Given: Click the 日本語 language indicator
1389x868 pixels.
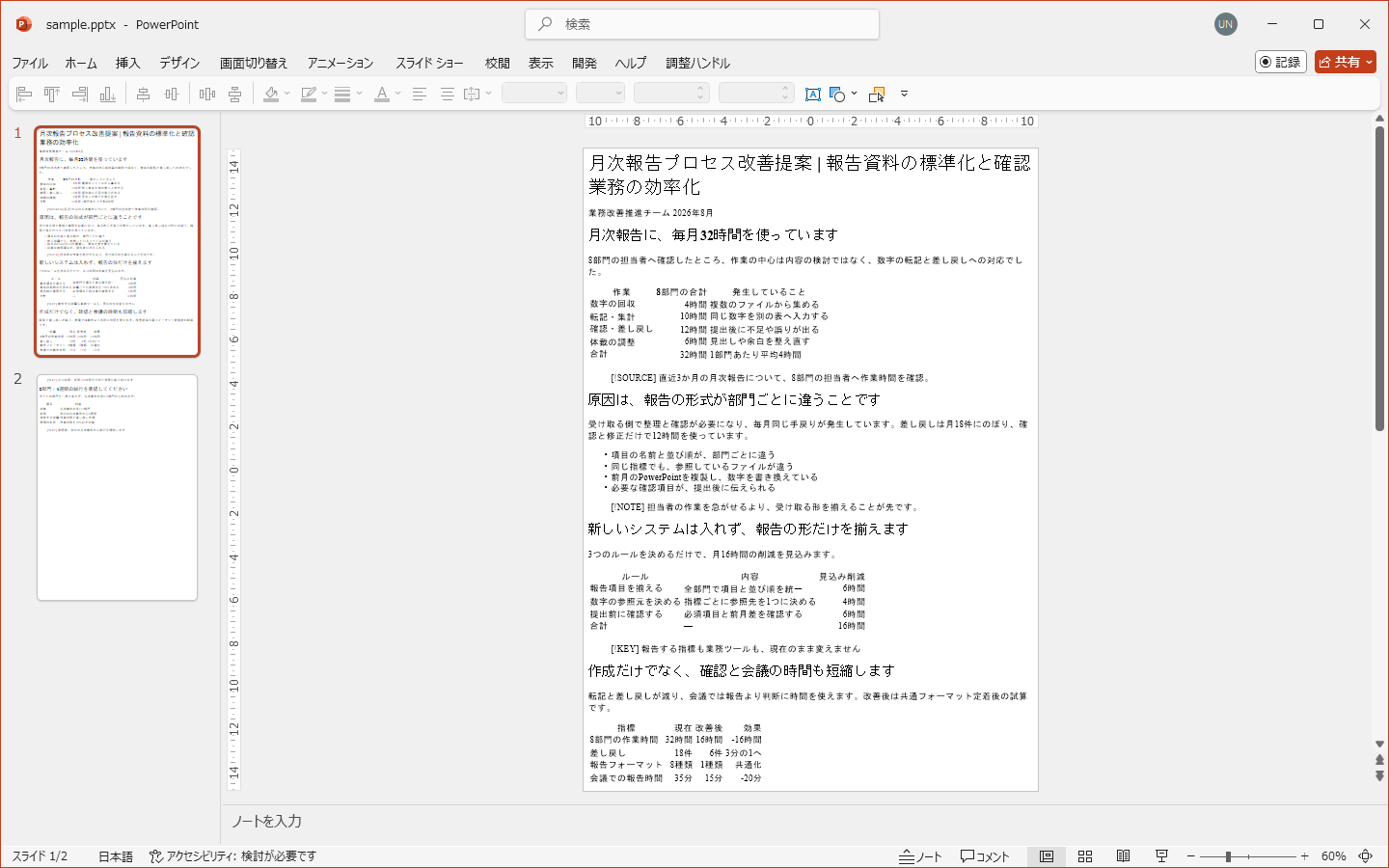Looking at the screenshot, I should [116, 856].
